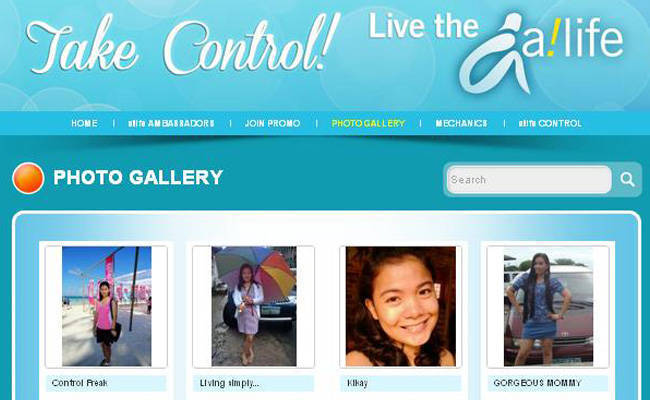Click the PHOTO GALLERY section heading

coord(138,177)
